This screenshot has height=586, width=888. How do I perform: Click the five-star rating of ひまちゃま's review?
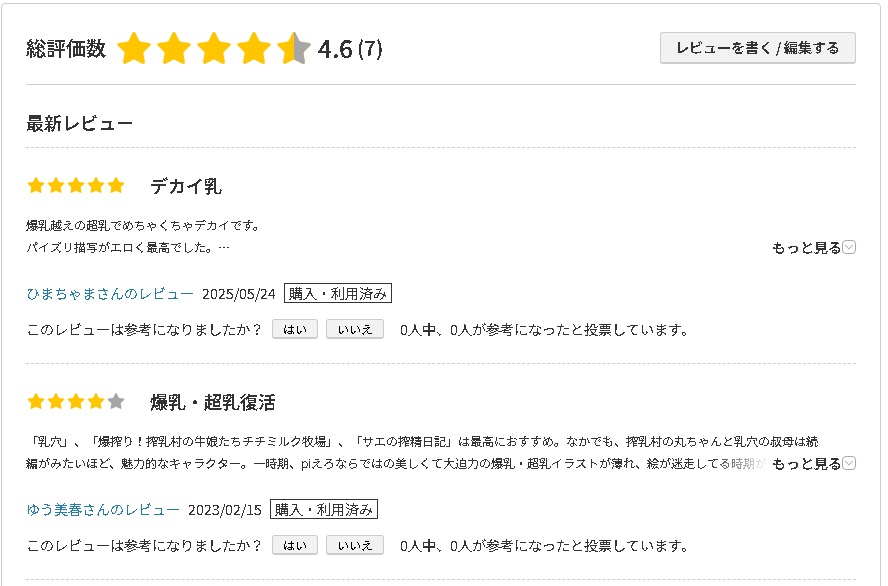pos(76,185)
